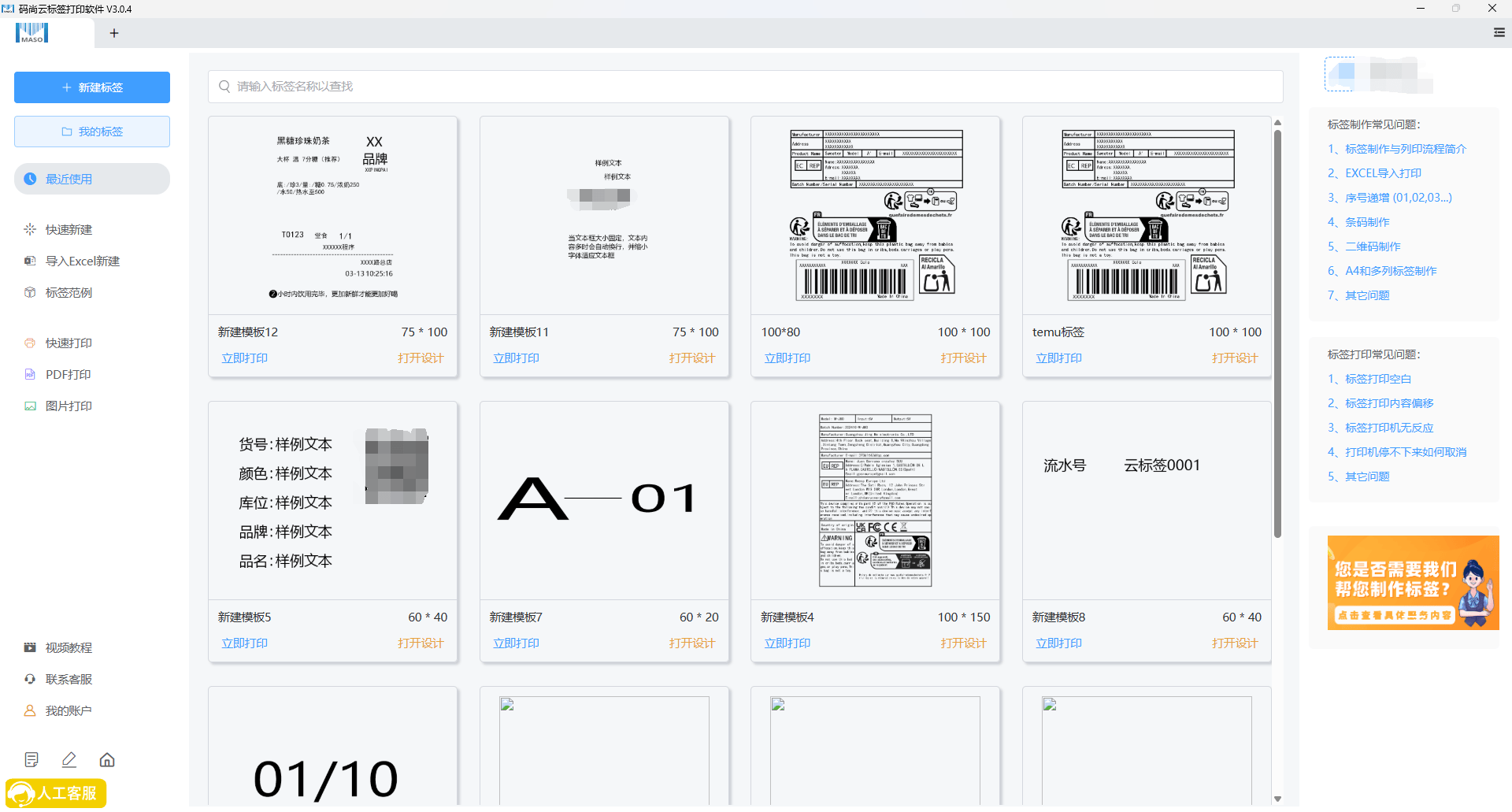The height and width of the screenshot is (812, 1512).
Task: Select the 导入Excel新建 import option
Action: (83, 261)
